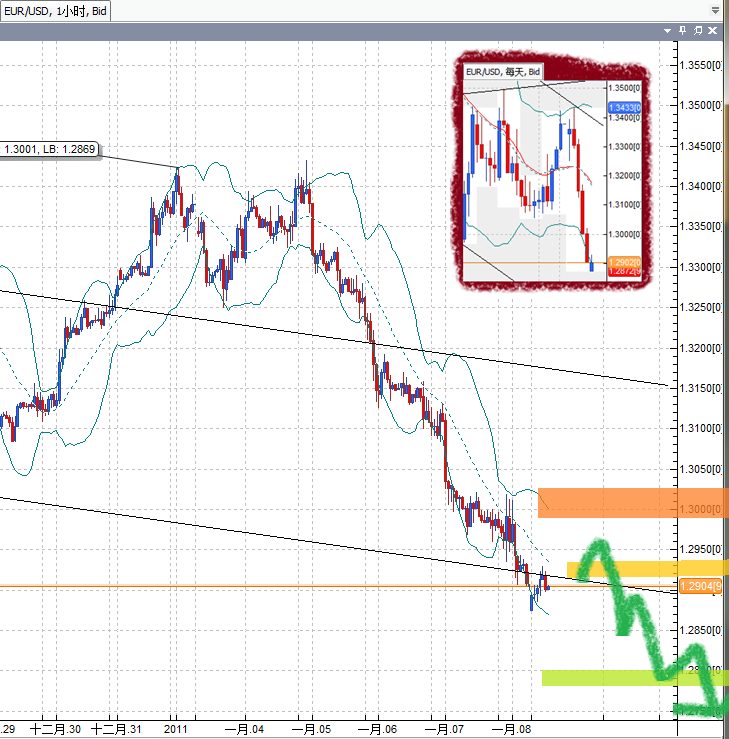Click the orange 1.2904 current price tag
This screenshot has width=729, height=739.
pyautogui.click(x=700, y=586)
